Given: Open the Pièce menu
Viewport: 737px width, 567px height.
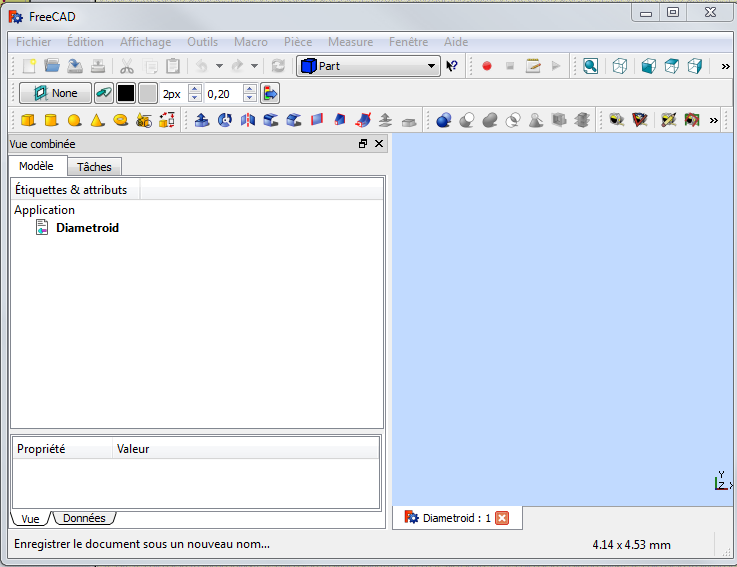Looking at the screenshot, I should coord(298,42).
